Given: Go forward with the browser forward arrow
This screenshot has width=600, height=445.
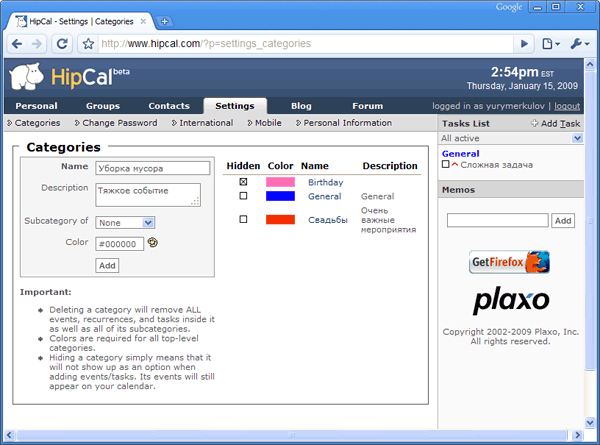Looking at the screenshot, I should pyautogui.click(x=37, y=44).
